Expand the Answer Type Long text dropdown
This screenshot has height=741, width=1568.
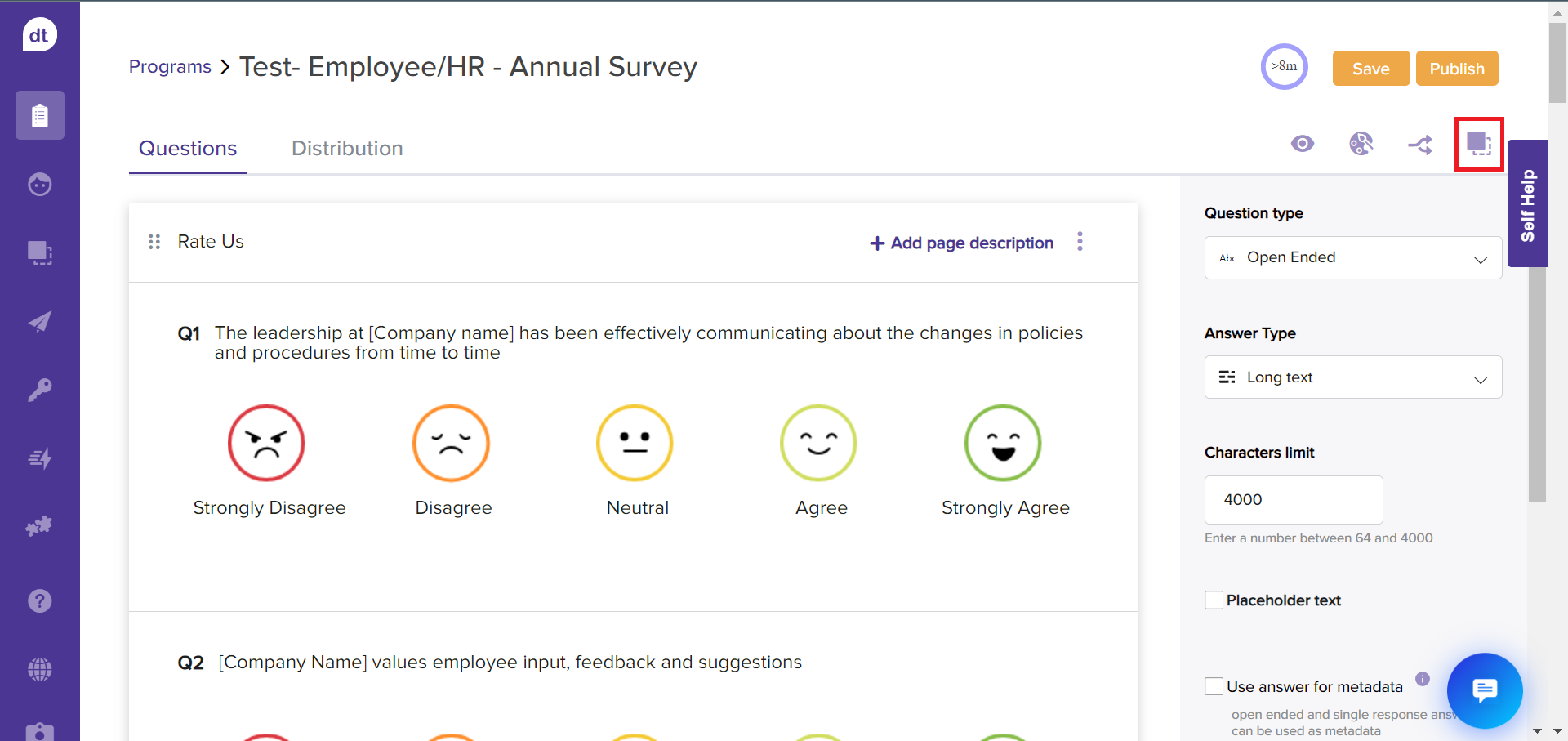pyautogui.click(x=1352, y=377)
